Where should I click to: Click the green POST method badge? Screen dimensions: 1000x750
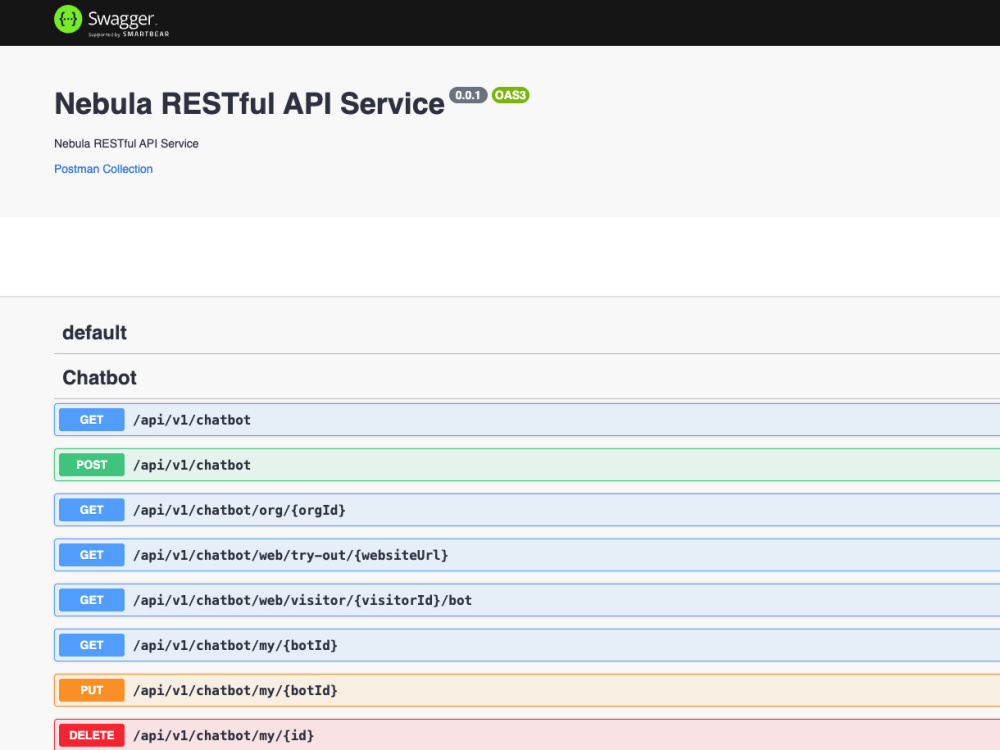(92, 465)
